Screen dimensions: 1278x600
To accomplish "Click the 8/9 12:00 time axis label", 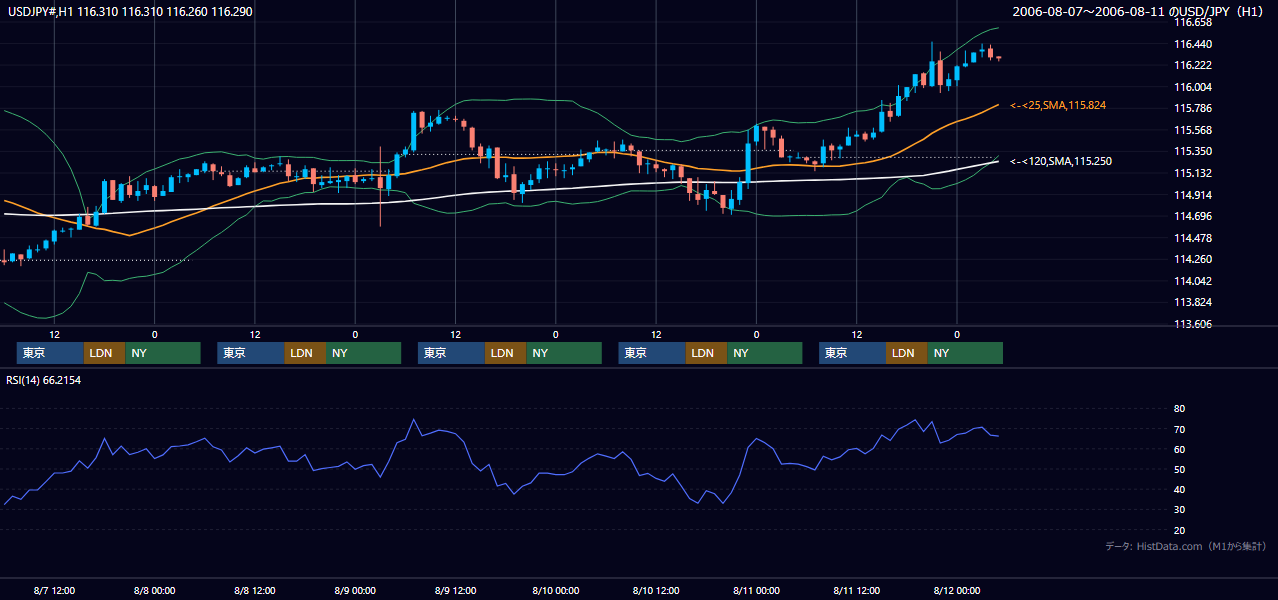I will click(455, 590).
